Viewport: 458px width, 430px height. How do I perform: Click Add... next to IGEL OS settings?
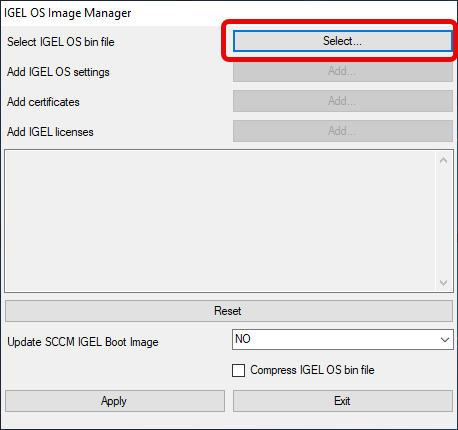(343, 71)
